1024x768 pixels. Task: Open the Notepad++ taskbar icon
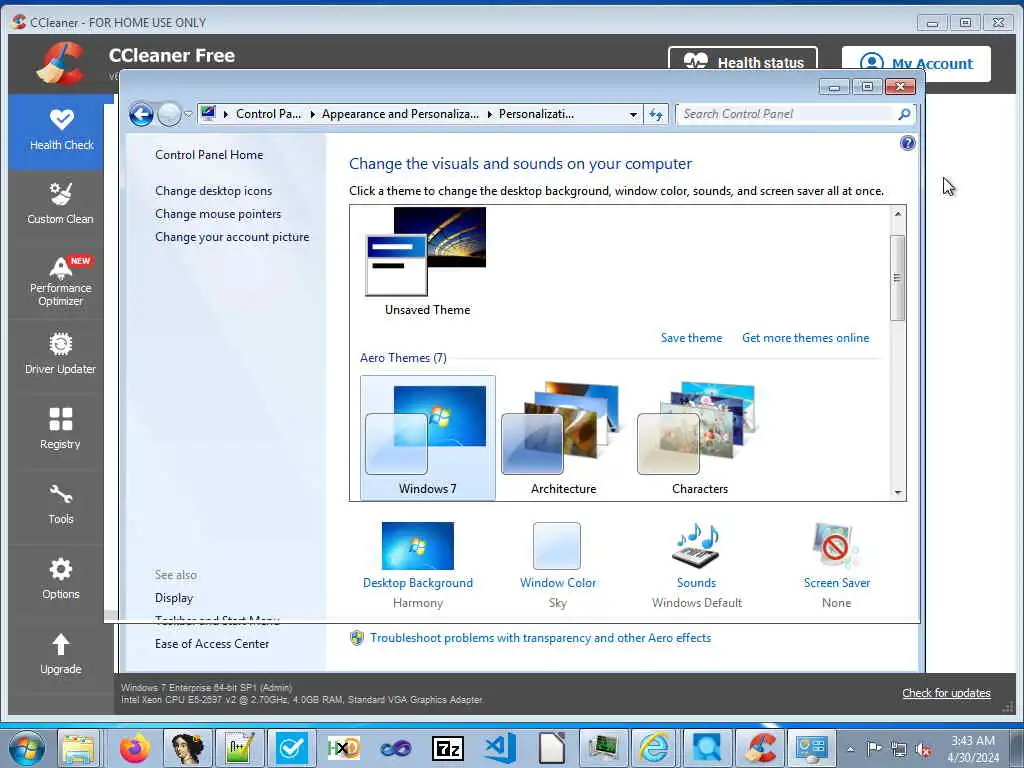pos(240,748)
